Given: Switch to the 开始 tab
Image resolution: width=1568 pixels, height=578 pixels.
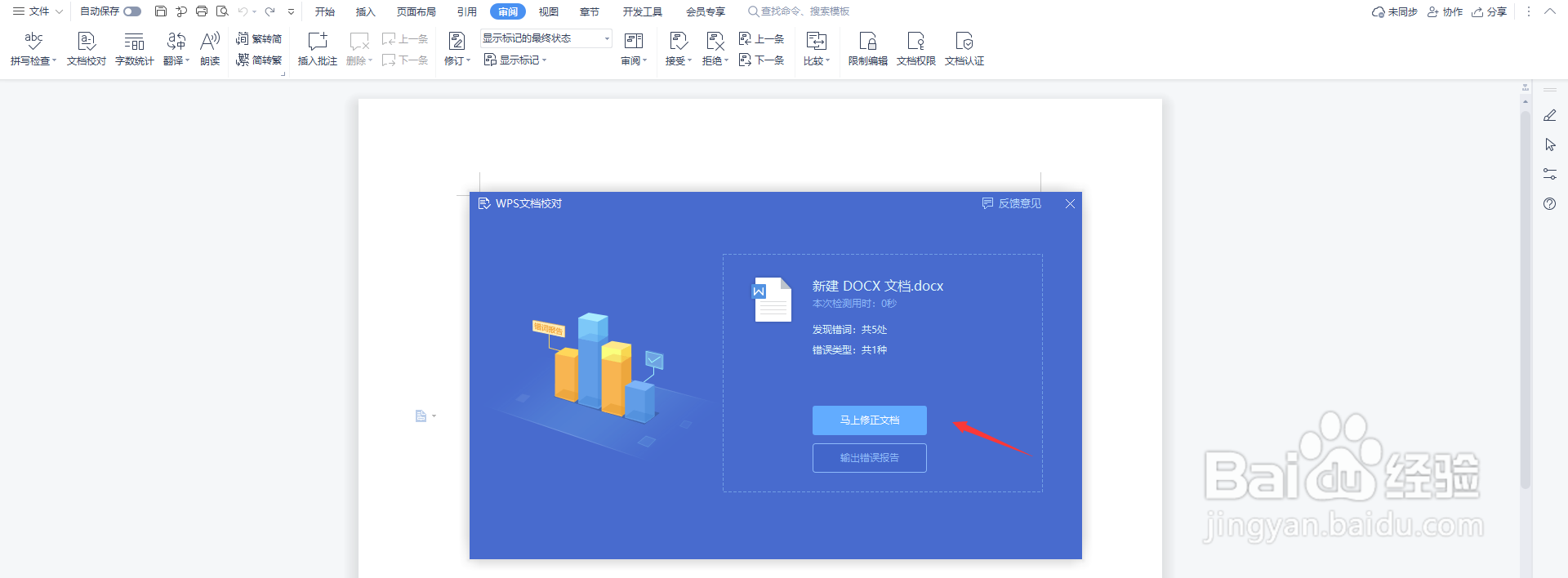Looking at the screenshot, I should (x=325, y=11).
